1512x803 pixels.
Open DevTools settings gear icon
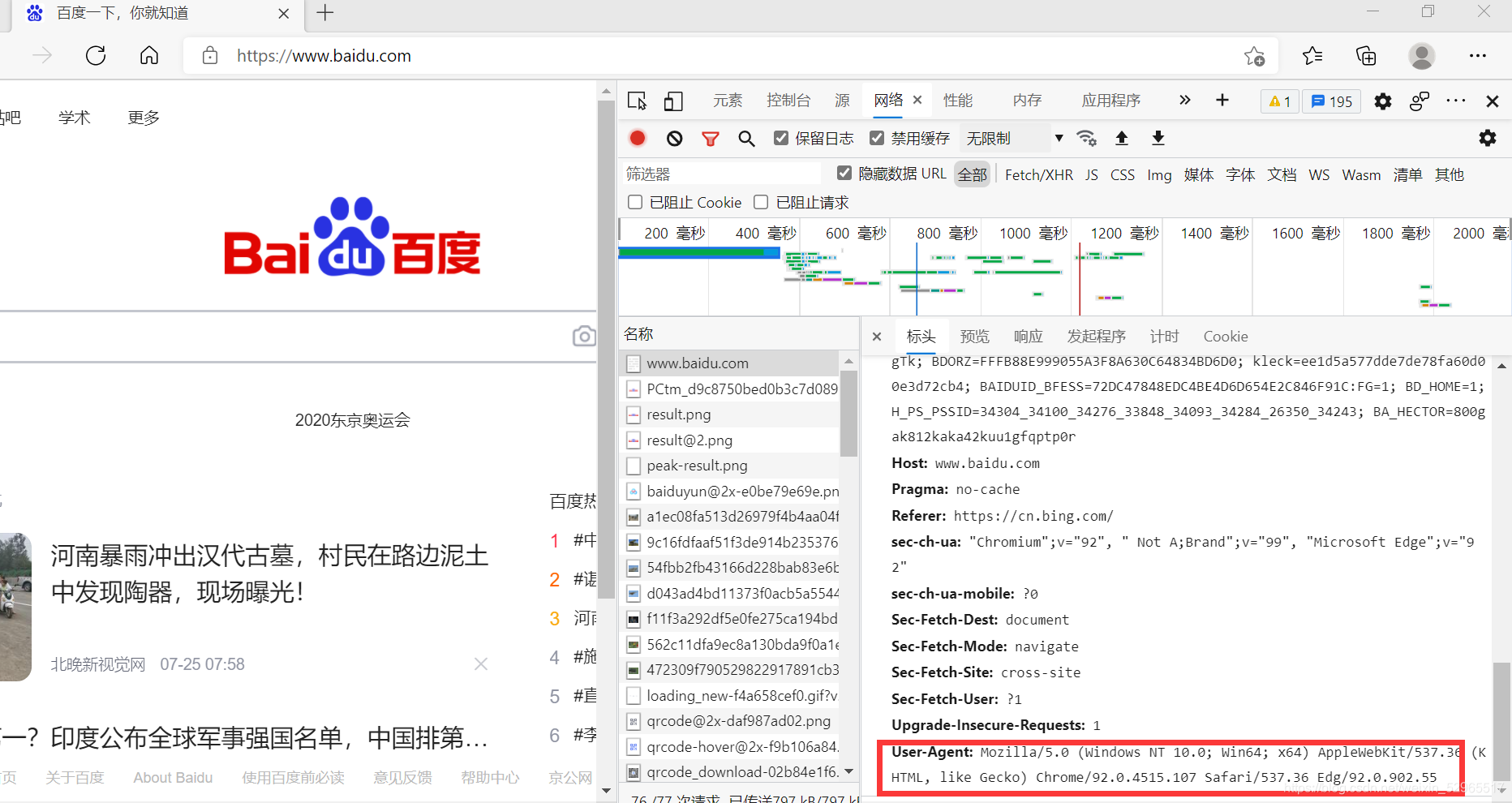pos(1383,101)
